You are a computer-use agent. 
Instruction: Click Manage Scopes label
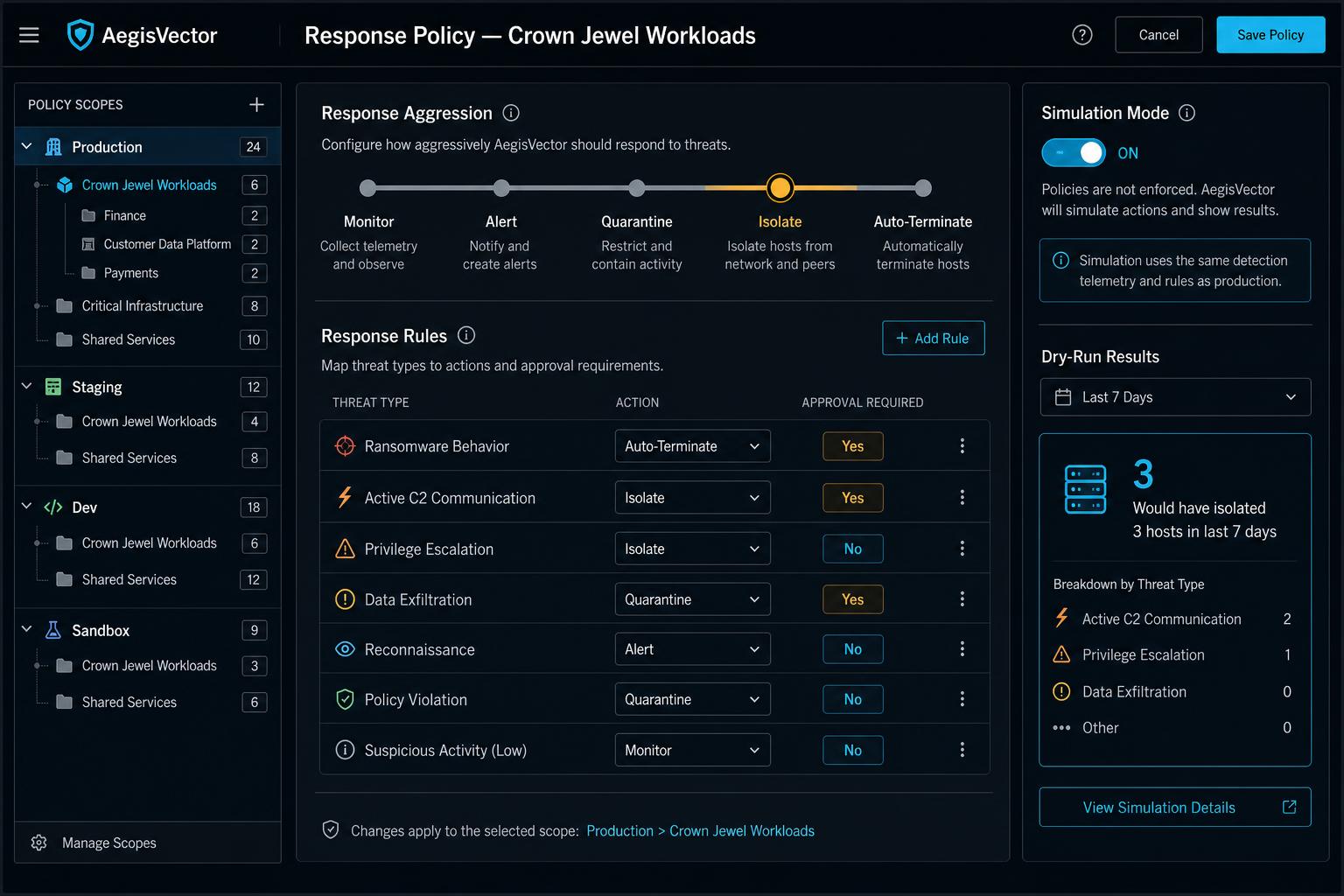(x=109, y=843)
